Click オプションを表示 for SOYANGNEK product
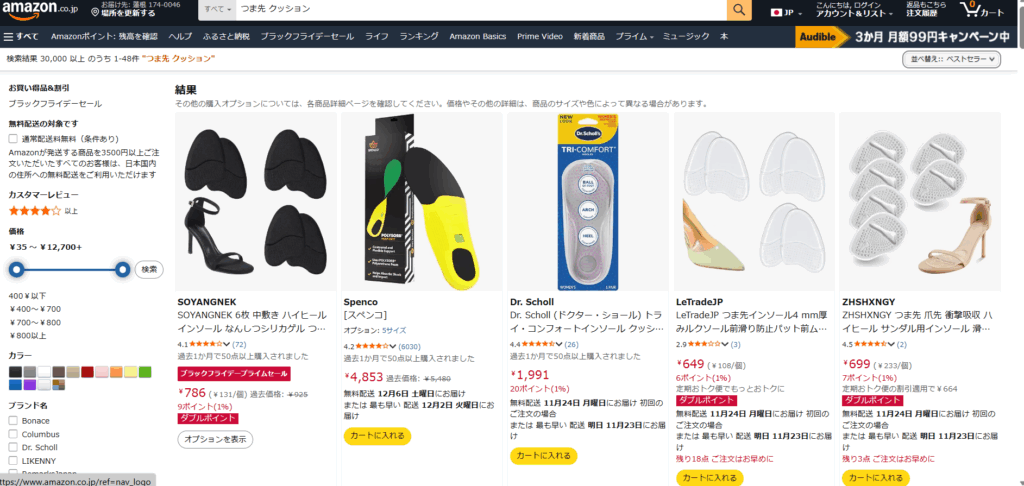1024x486 pixels. (216, 439)
